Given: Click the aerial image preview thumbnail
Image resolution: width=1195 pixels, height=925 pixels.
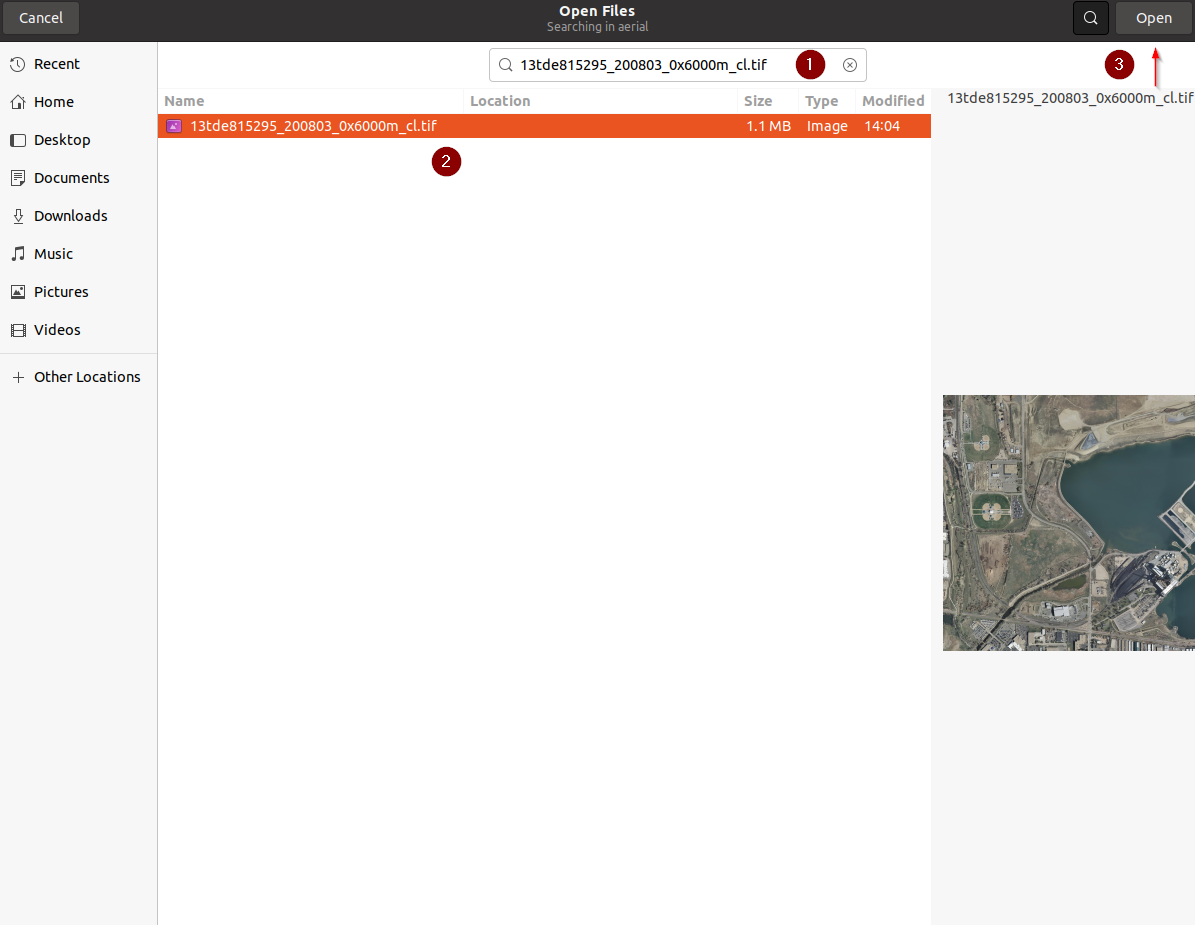Looking at the screenshot, I should tap(1068, 523).
